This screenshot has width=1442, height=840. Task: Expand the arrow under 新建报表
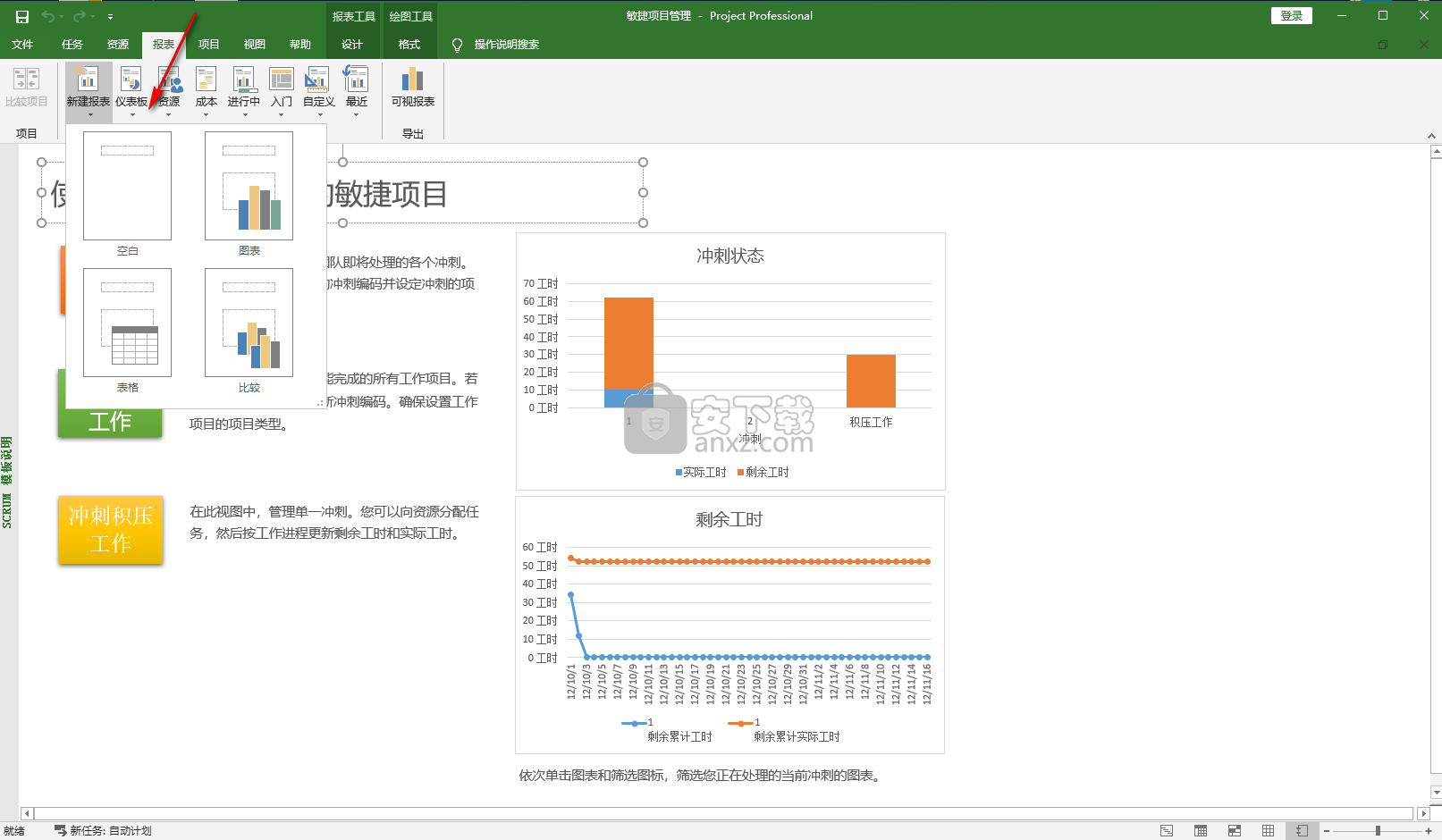click(89, 114)
